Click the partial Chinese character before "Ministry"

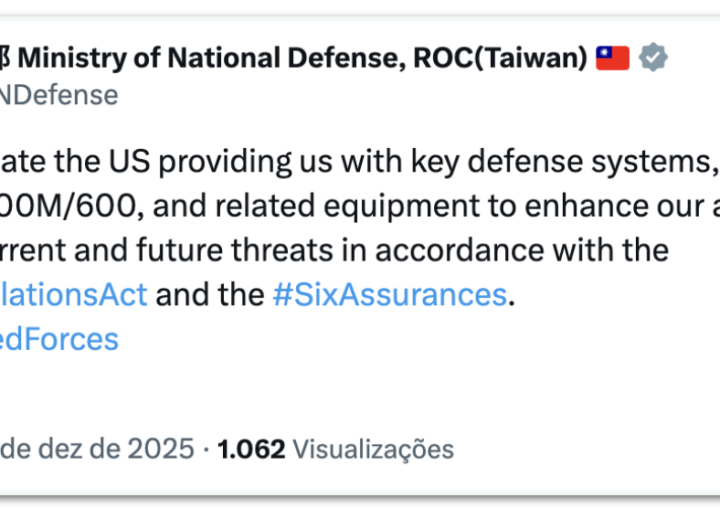tap(5, 59)
